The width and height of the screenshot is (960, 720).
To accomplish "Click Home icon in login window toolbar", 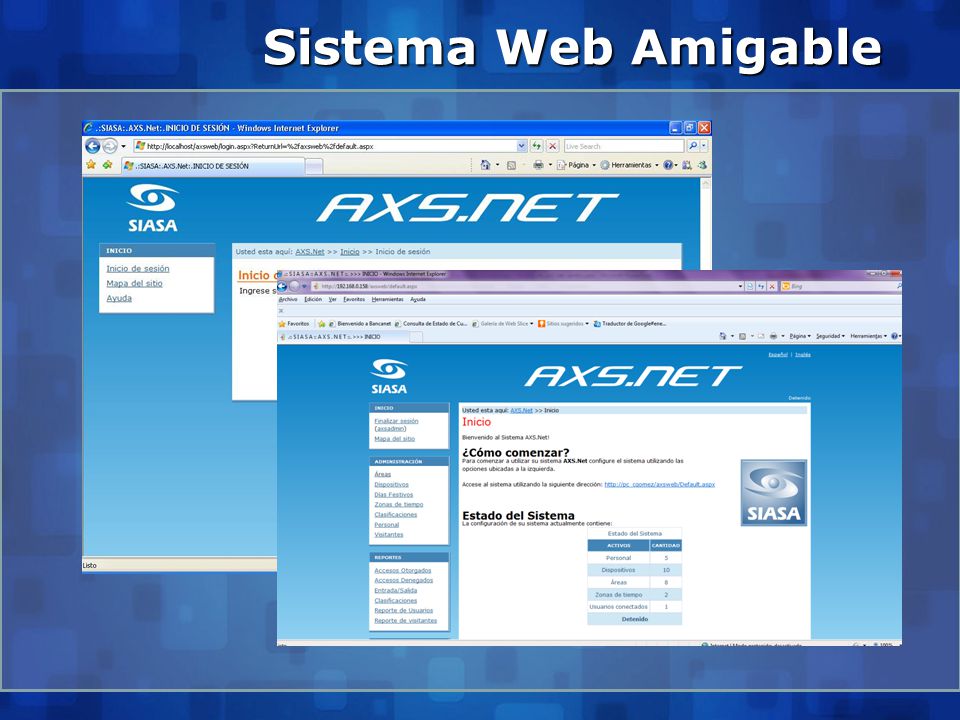I will click(x=485, y=165).
